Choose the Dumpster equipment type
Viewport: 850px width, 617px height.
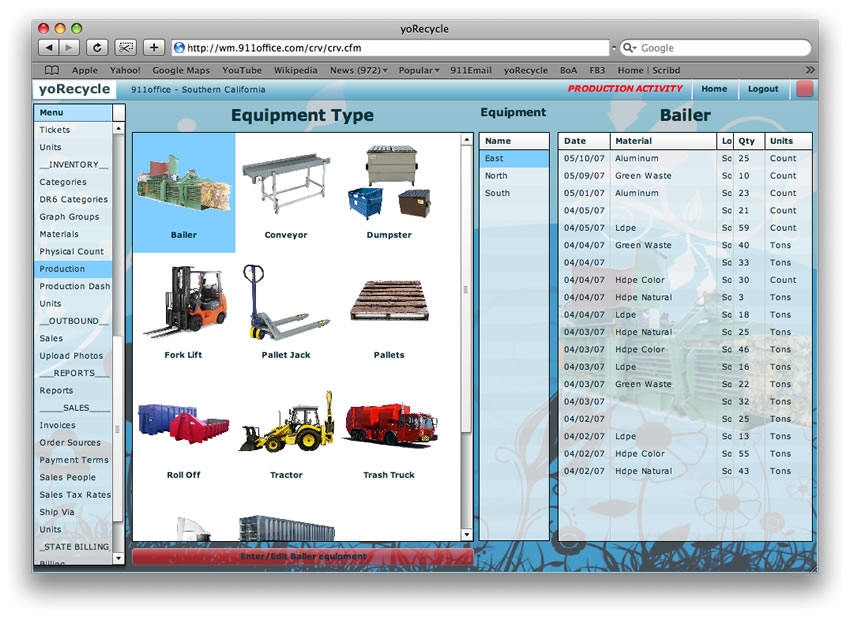click(390, 182)
